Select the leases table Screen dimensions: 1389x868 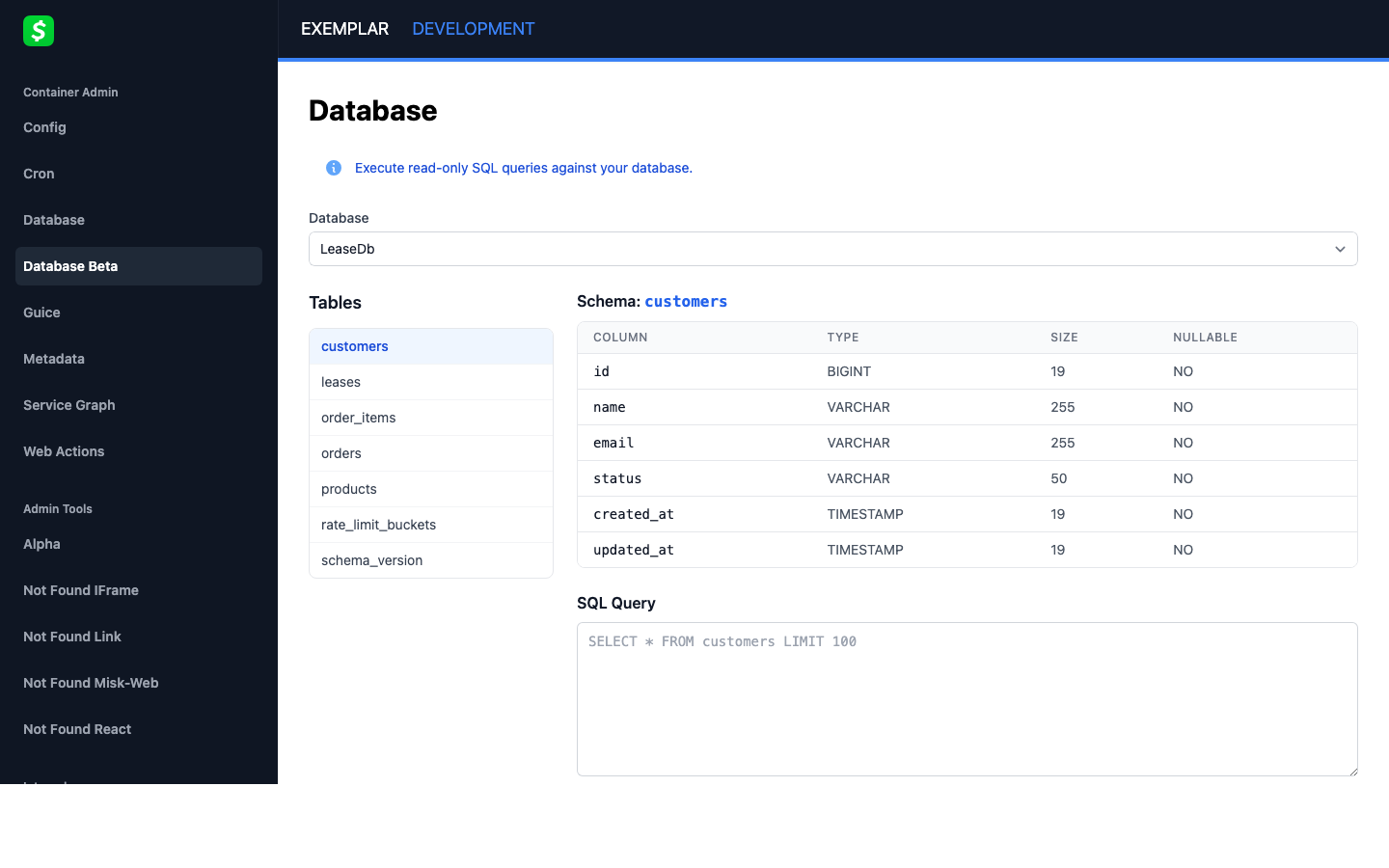431,382
